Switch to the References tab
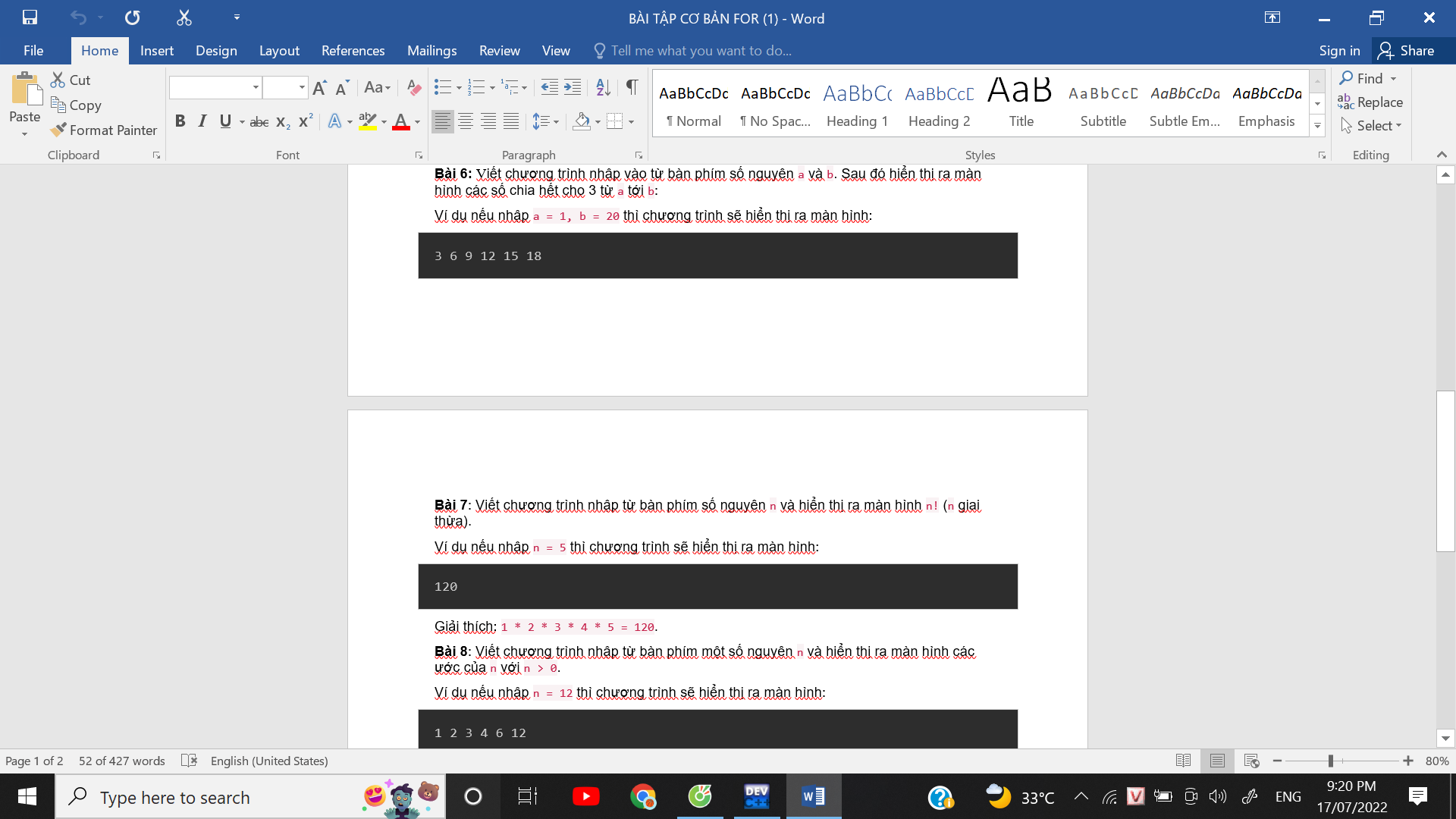 (353, 51)
